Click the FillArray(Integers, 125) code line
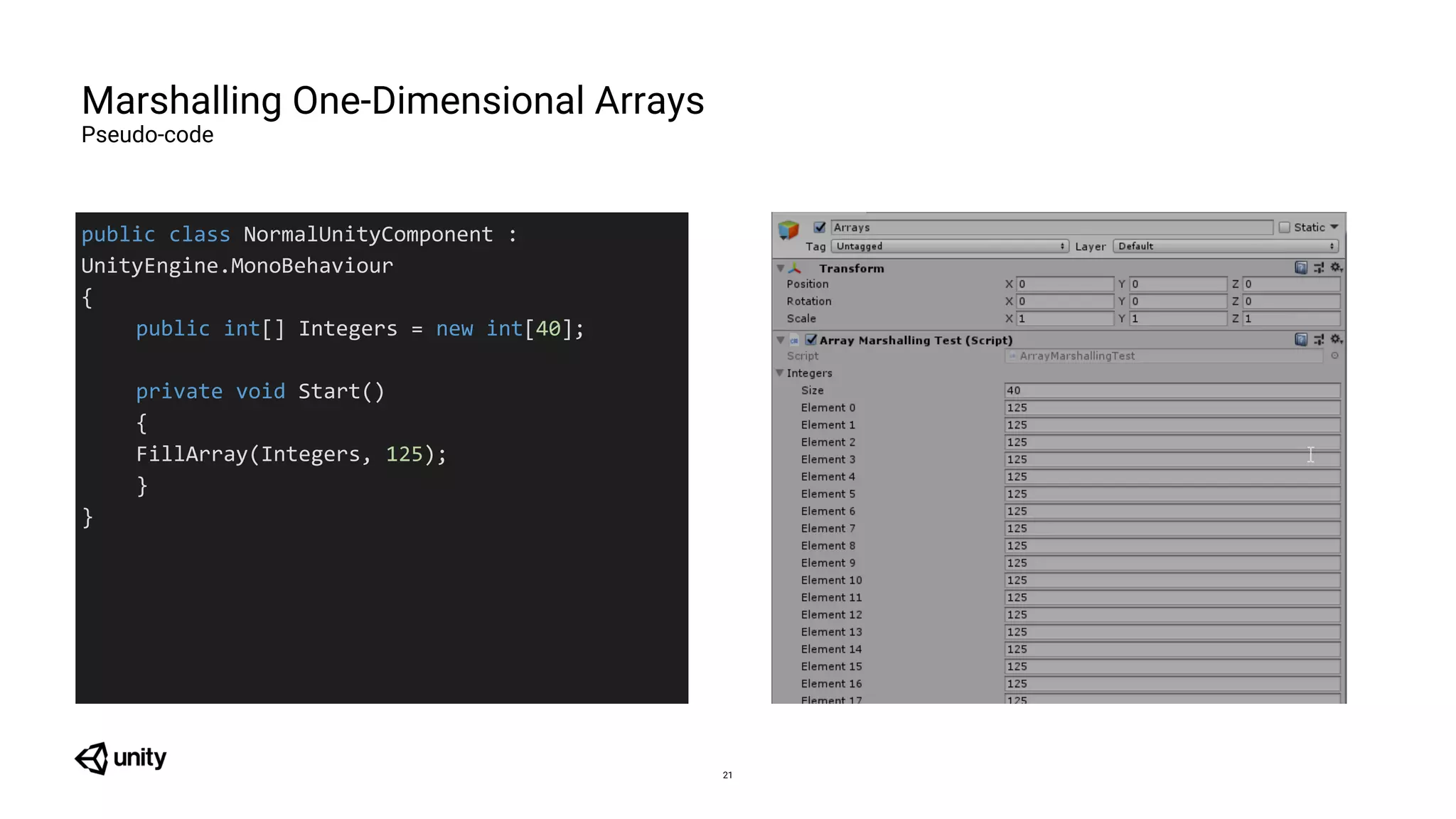1456x819 pixels. [x=291, y=454]
